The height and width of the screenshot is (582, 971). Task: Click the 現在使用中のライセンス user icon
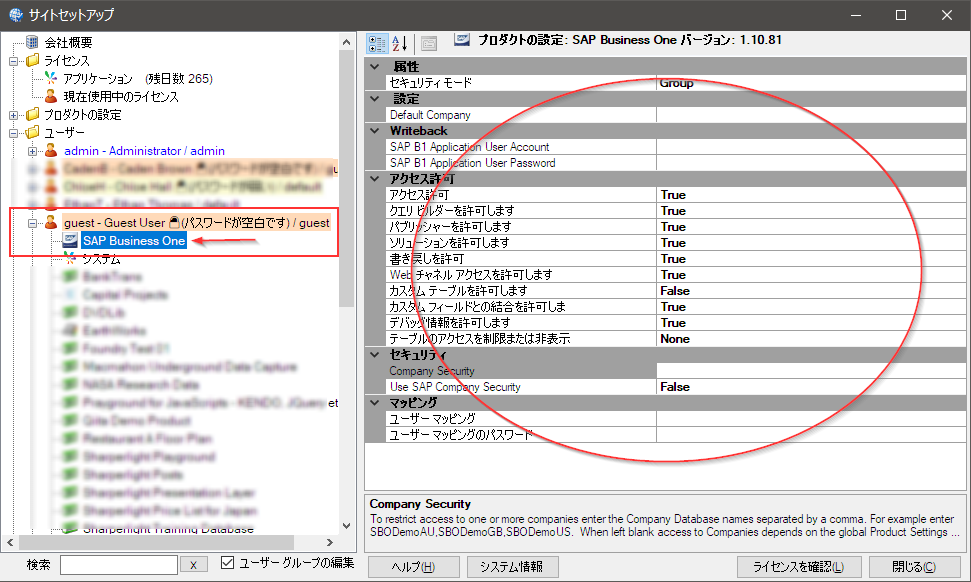point(51,96)
